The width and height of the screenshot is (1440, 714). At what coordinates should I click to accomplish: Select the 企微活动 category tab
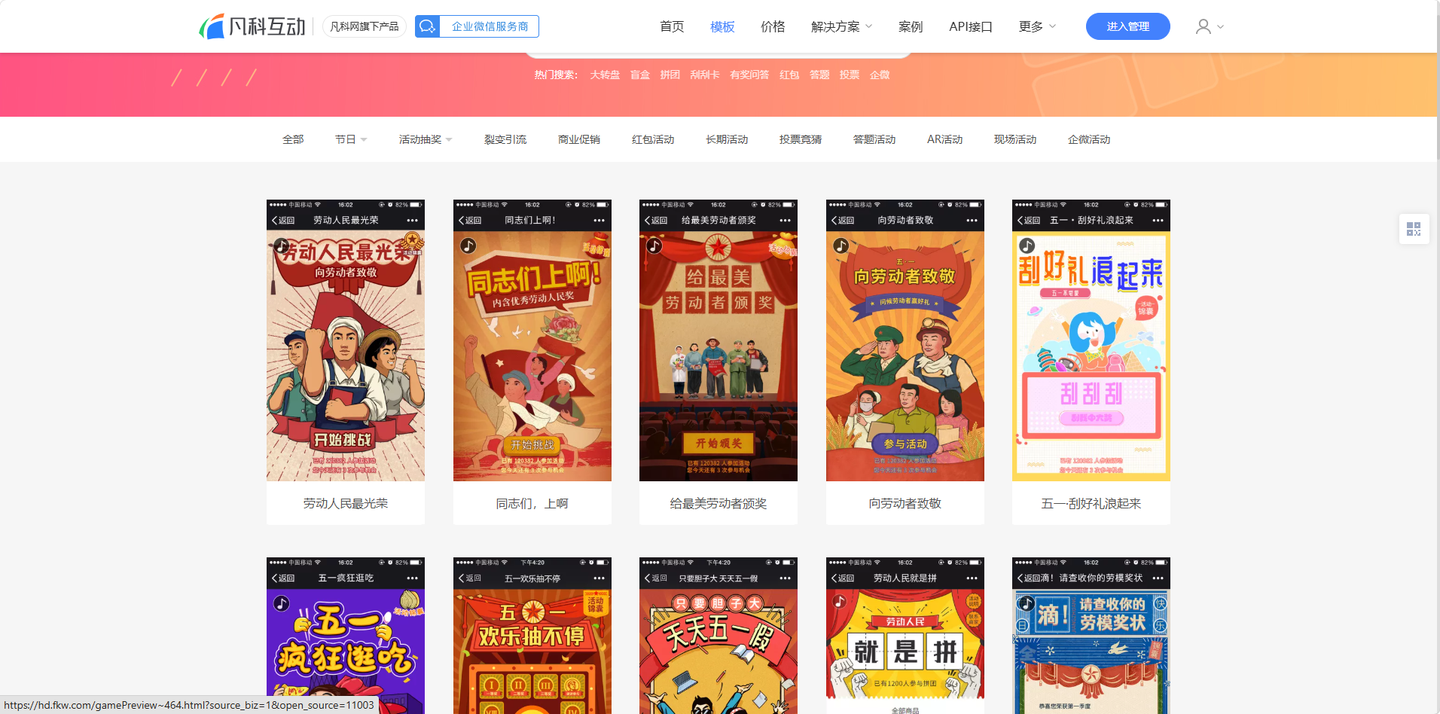point(1089,139)
